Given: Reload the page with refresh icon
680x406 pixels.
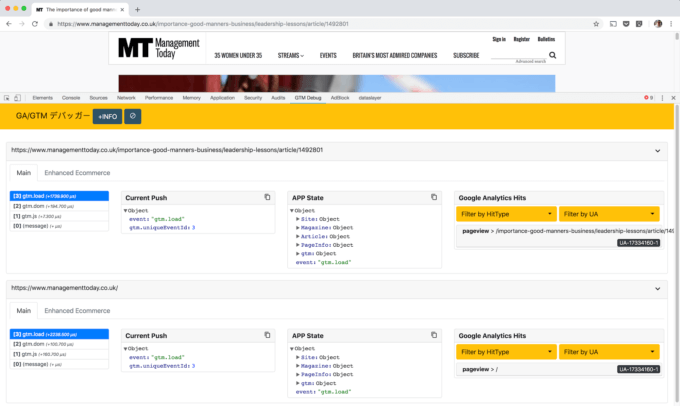Looking at the screenshot, I should tap(35, 24).
